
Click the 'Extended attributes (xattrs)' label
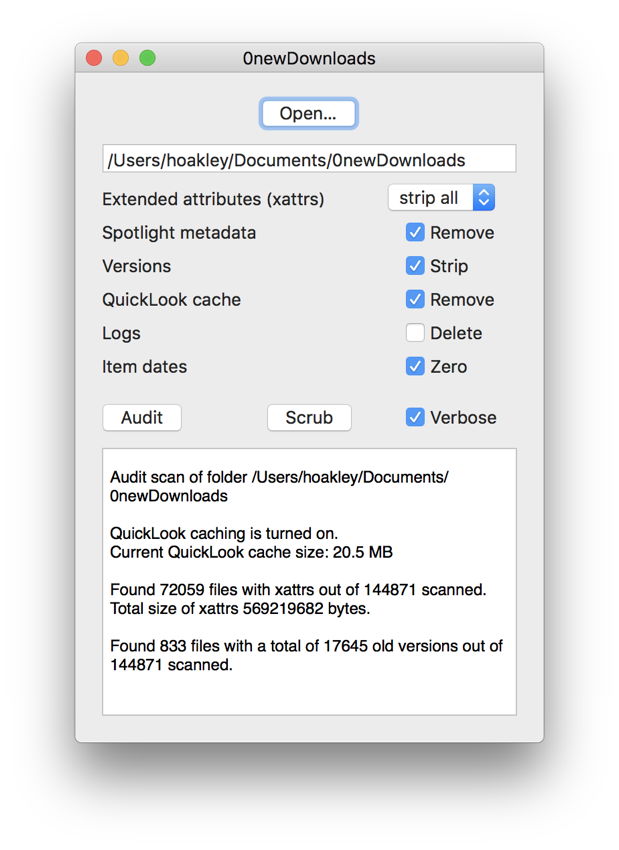tap(213, 199)
